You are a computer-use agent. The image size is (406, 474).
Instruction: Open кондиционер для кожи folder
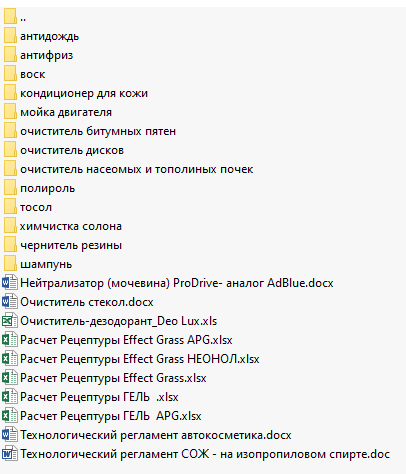point(84,93)
